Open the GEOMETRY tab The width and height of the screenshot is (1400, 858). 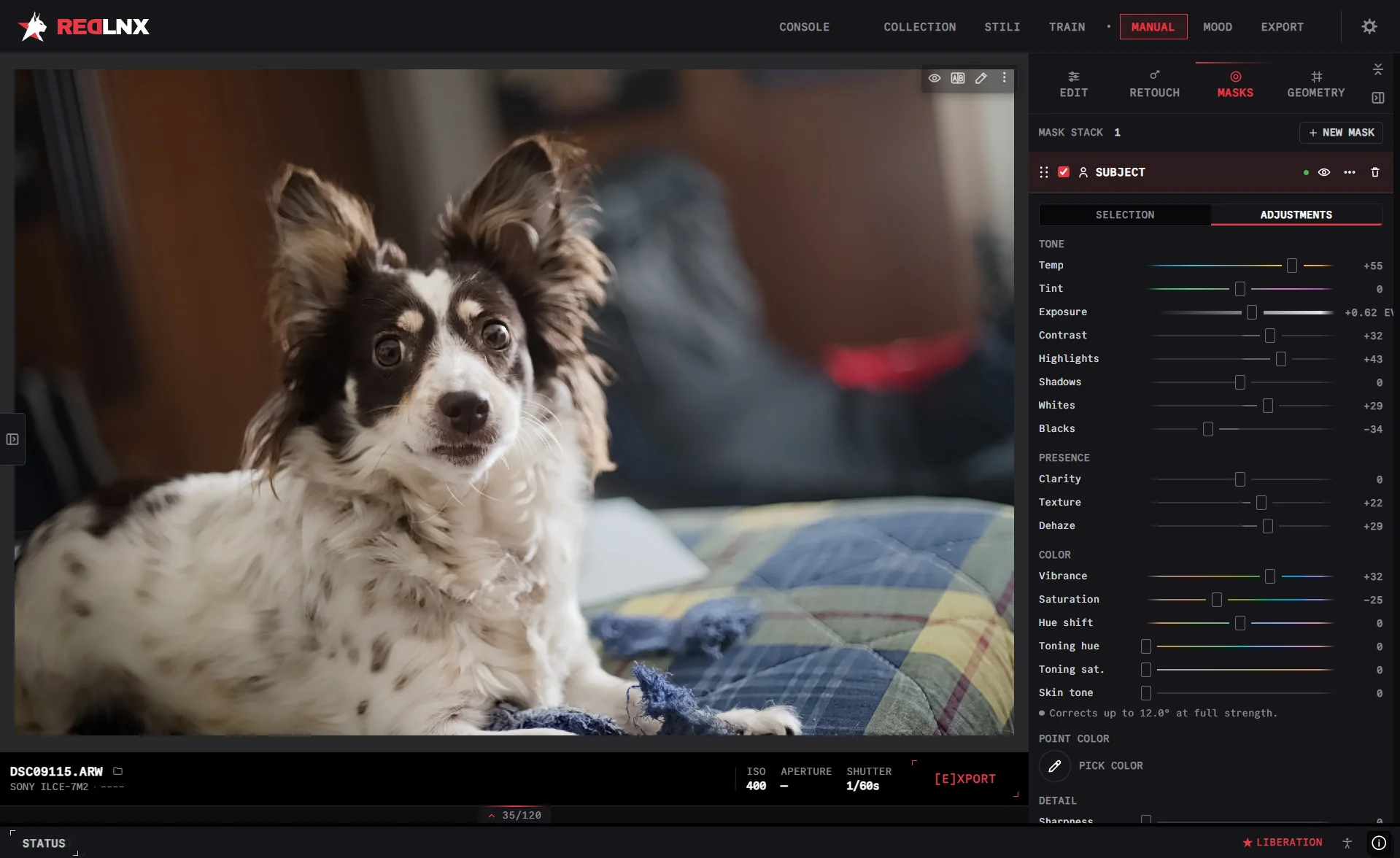point(1316,85)
